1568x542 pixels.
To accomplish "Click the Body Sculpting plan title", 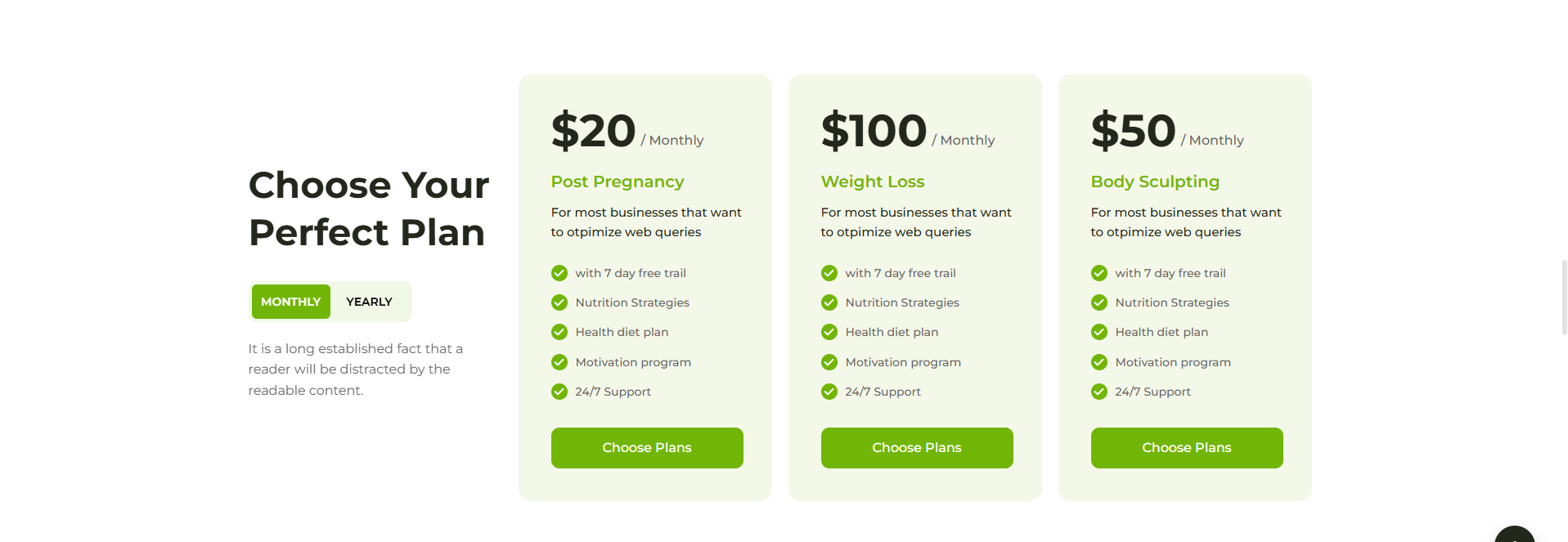I will [1155, 181].
